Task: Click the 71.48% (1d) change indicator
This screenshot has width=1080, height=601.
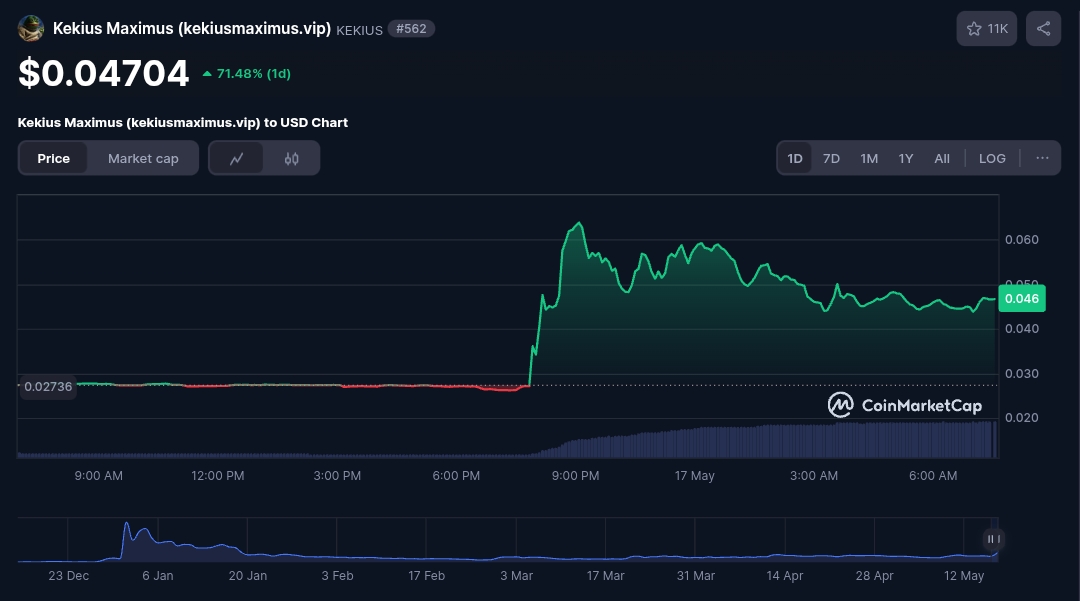Action: coord(246,74)
